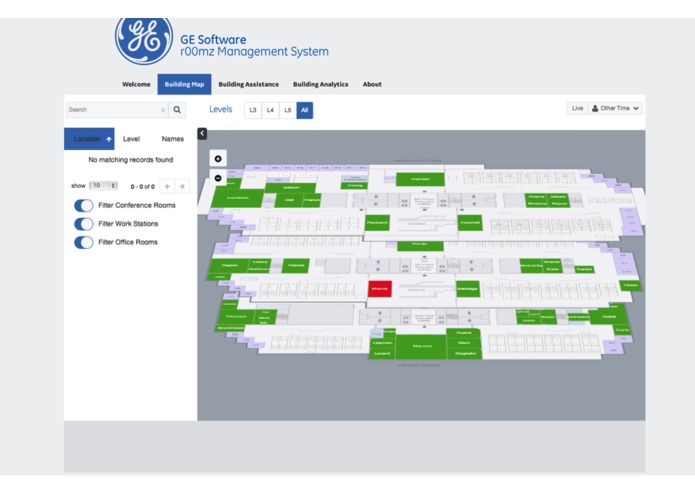Show level L4 only
Viewport: 695px width, 494px height.
[x=270, y=110]
